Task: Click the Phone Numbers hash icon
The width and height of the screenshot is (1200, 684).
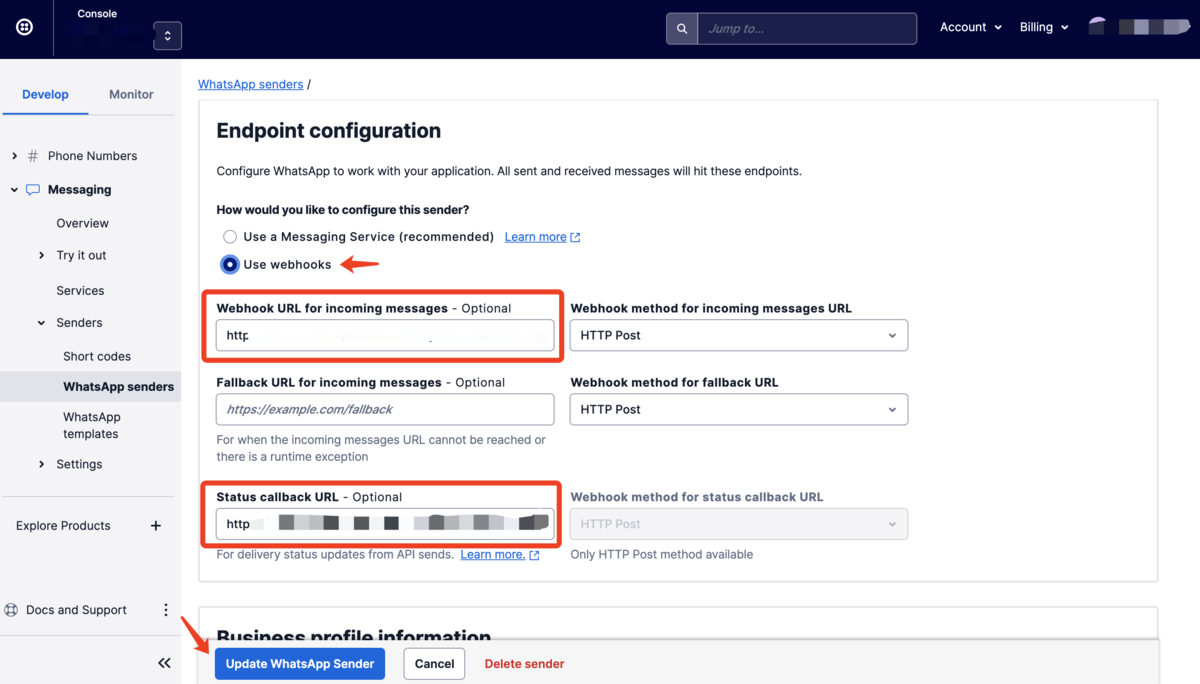Action: pyautogui.click(x=33, y=156)
